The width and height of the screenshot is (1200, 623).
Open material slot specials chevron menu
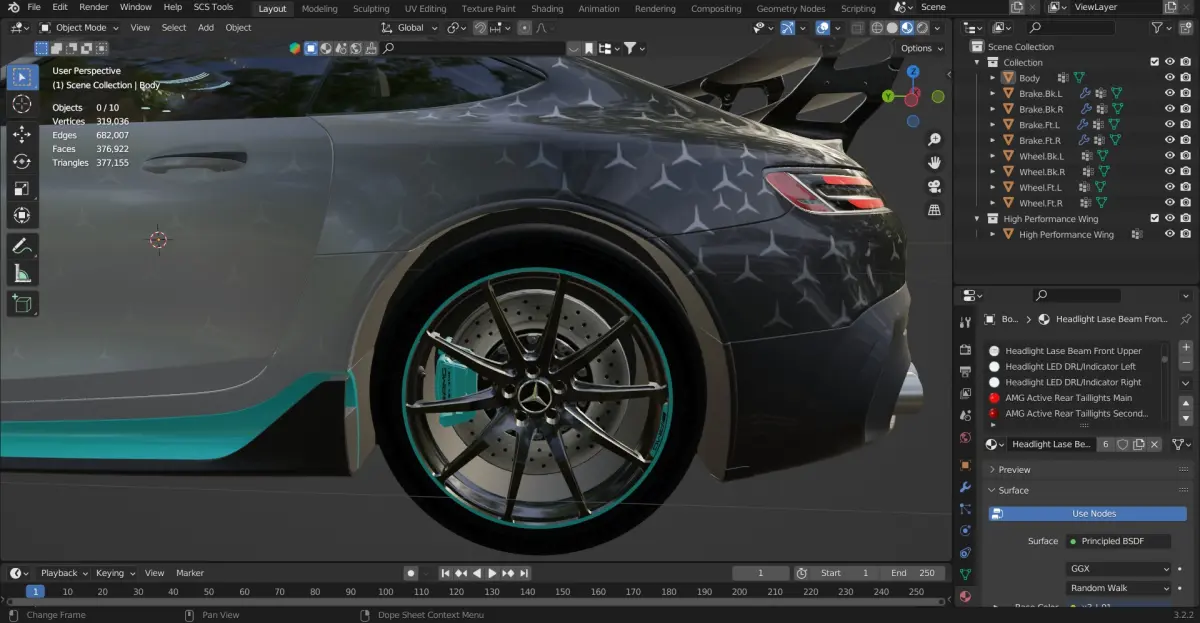click(1186, 382)
